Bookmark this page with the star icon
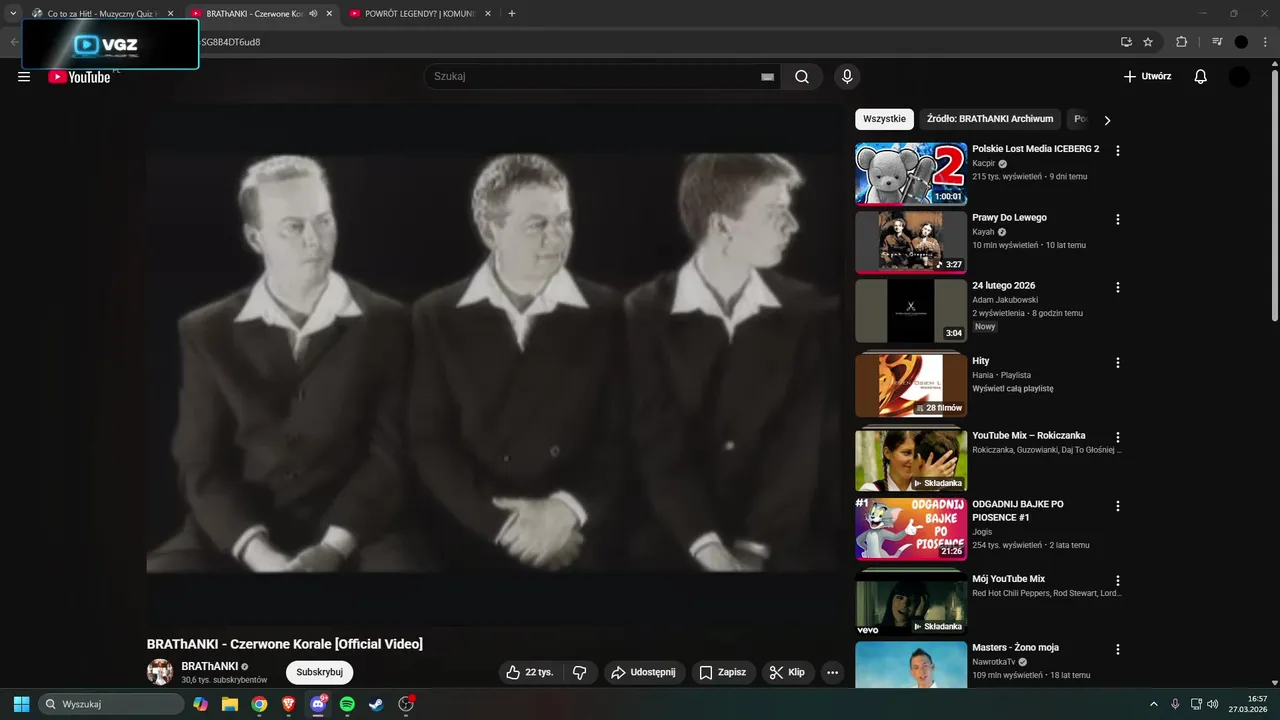 point(1148,42)
